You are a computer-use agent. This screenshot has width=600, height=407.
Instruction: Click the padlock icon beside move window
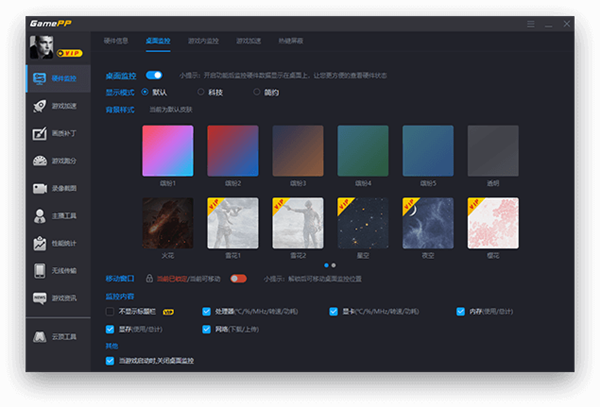[149, 278]
